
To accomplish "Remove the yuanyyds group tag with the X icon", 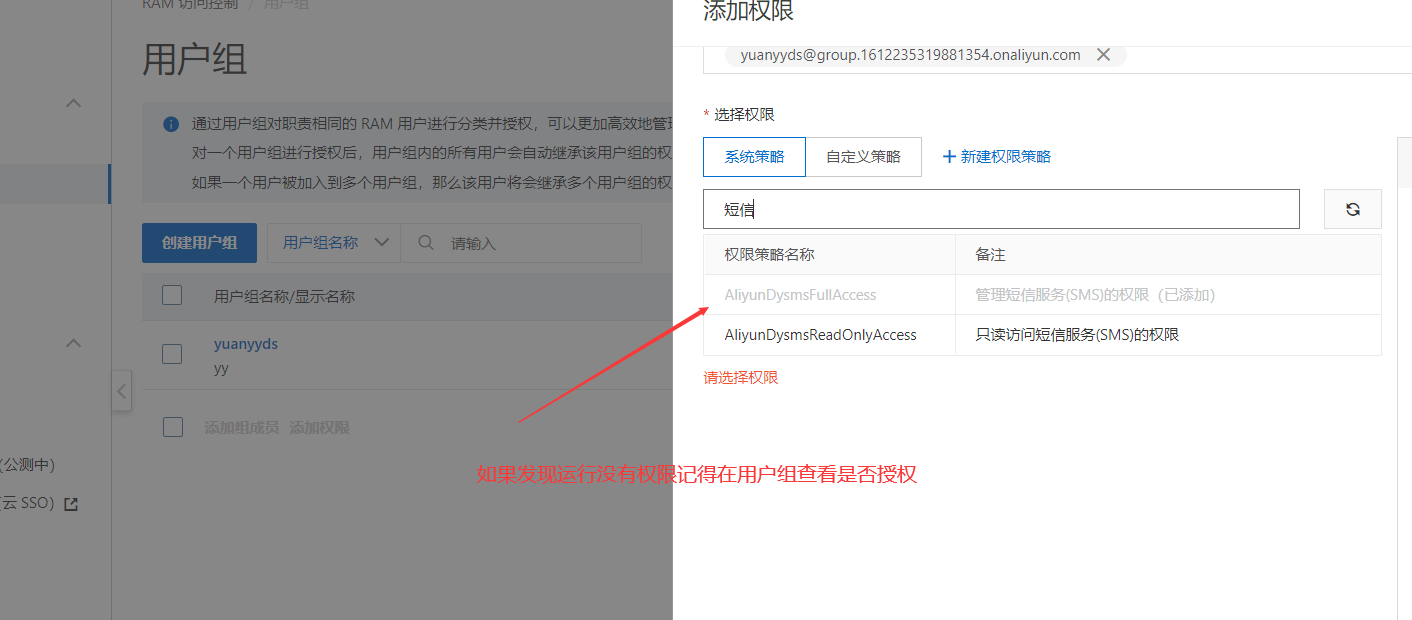I will point(1103,55).
